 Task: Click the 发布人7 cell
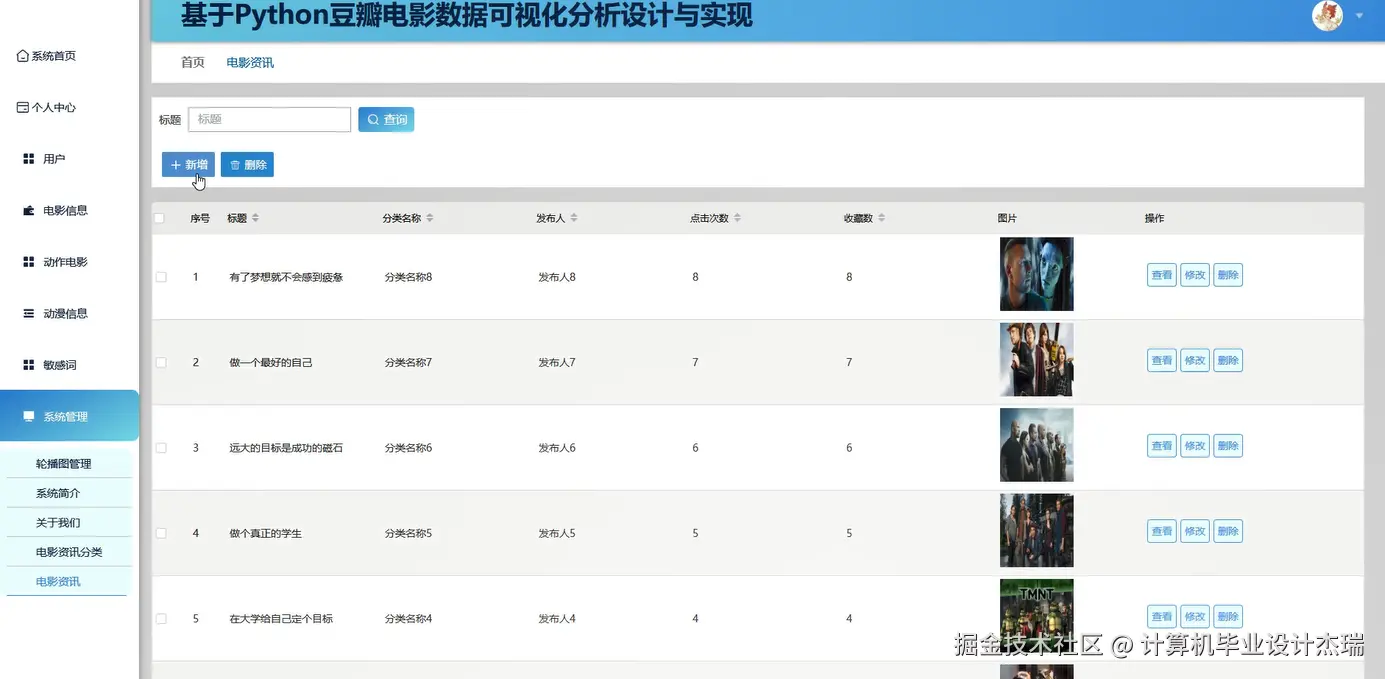[557, 362]
